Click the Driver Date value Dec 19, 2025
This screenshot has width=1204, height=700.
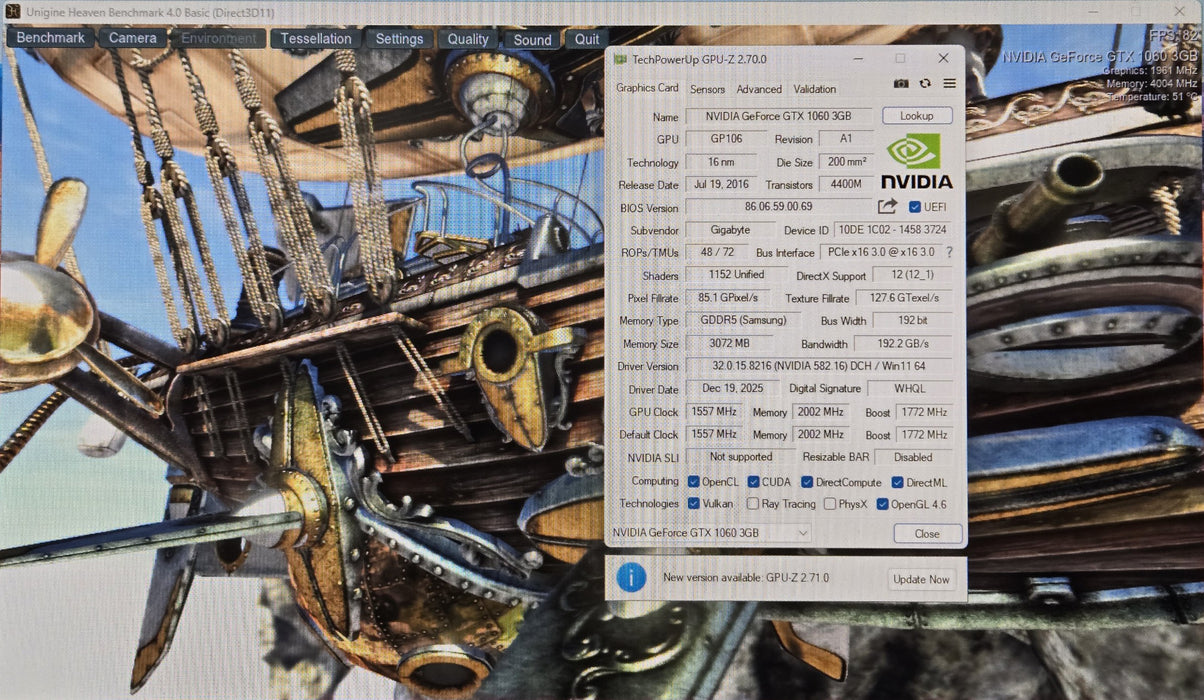(732, 389)
